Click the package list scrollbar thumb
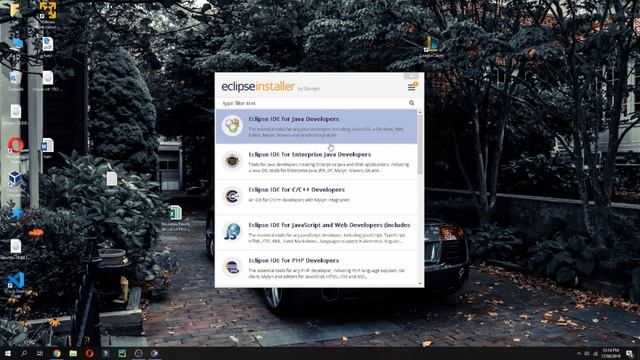 pos(420,145)
